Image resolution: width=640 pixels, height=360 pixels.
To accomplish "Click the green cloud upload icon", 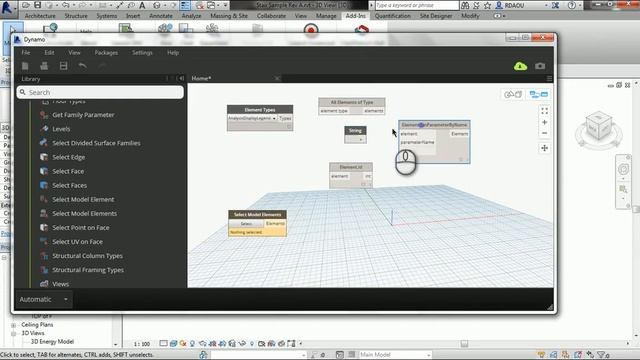I will [520, 66].
